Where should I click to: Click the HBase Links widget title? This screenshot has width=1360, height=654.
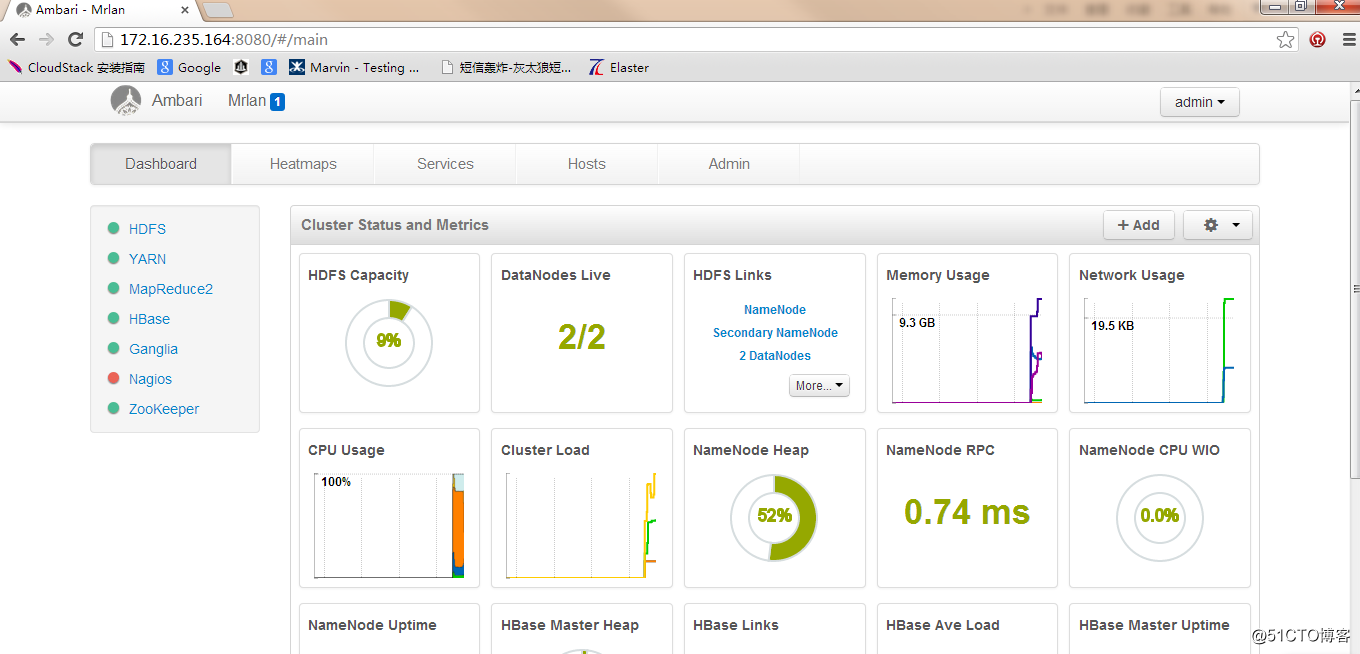pos(736,625)
